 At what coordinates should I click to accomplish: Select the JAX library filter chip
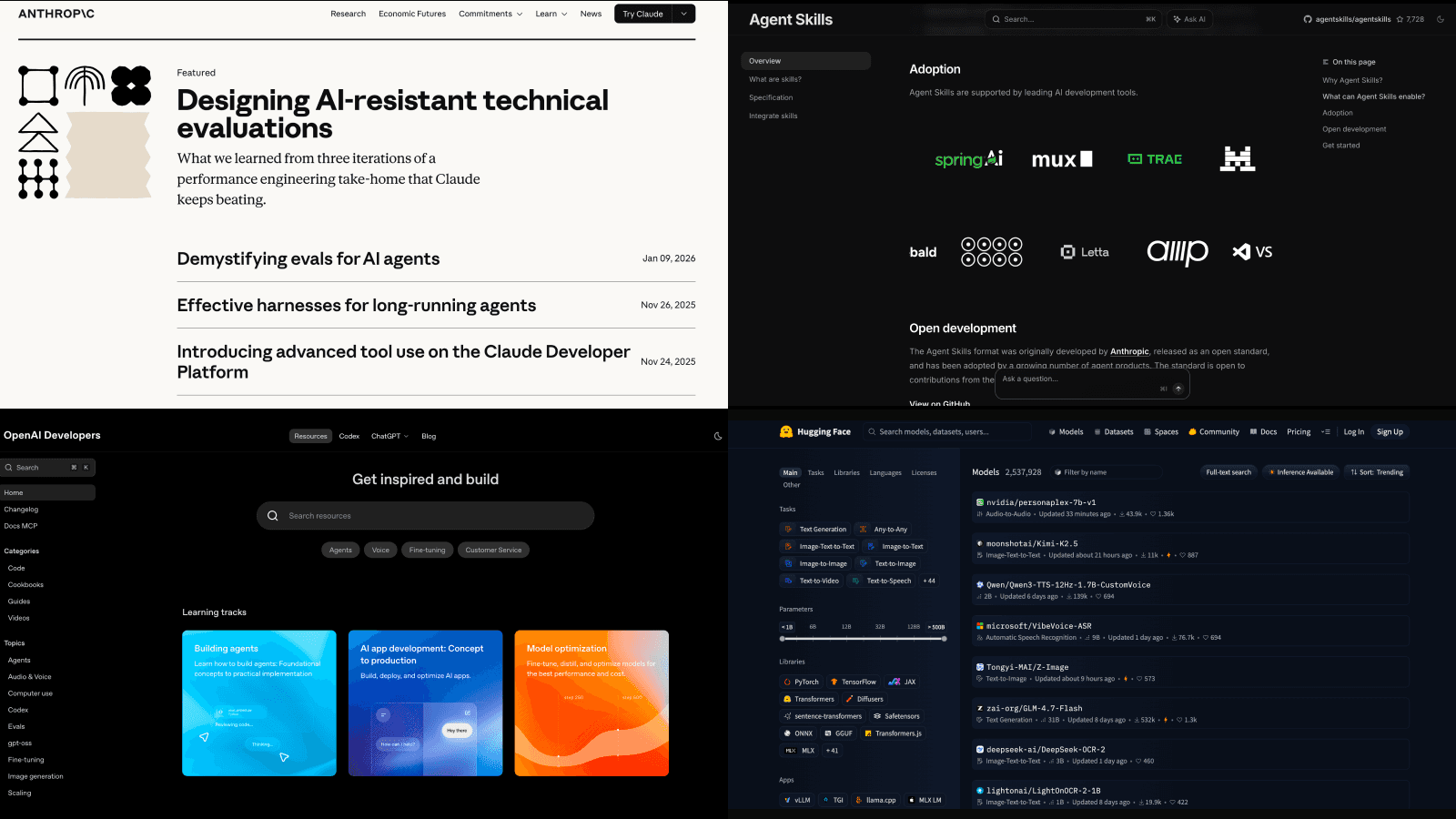902,682
